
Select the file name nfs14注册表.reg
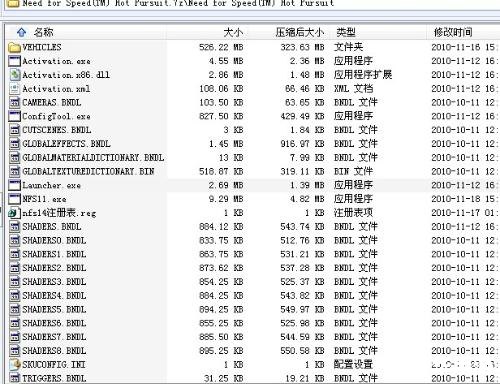point(59,213)
